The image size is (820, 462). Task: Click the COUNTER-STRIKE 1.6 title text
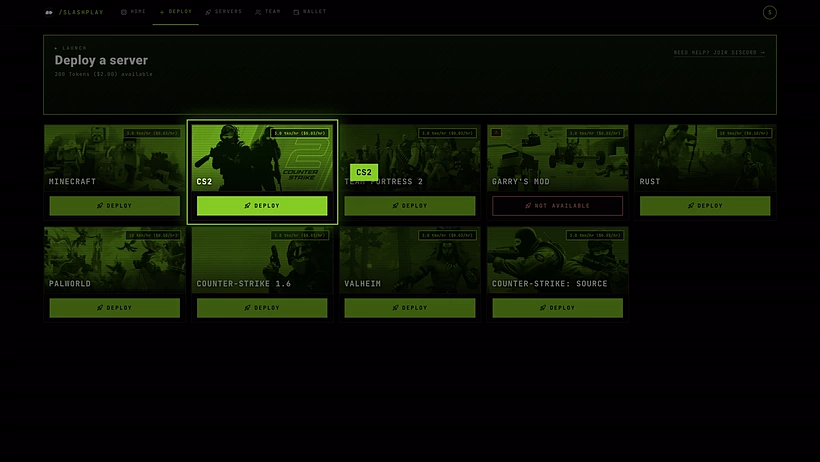(244, 284)
